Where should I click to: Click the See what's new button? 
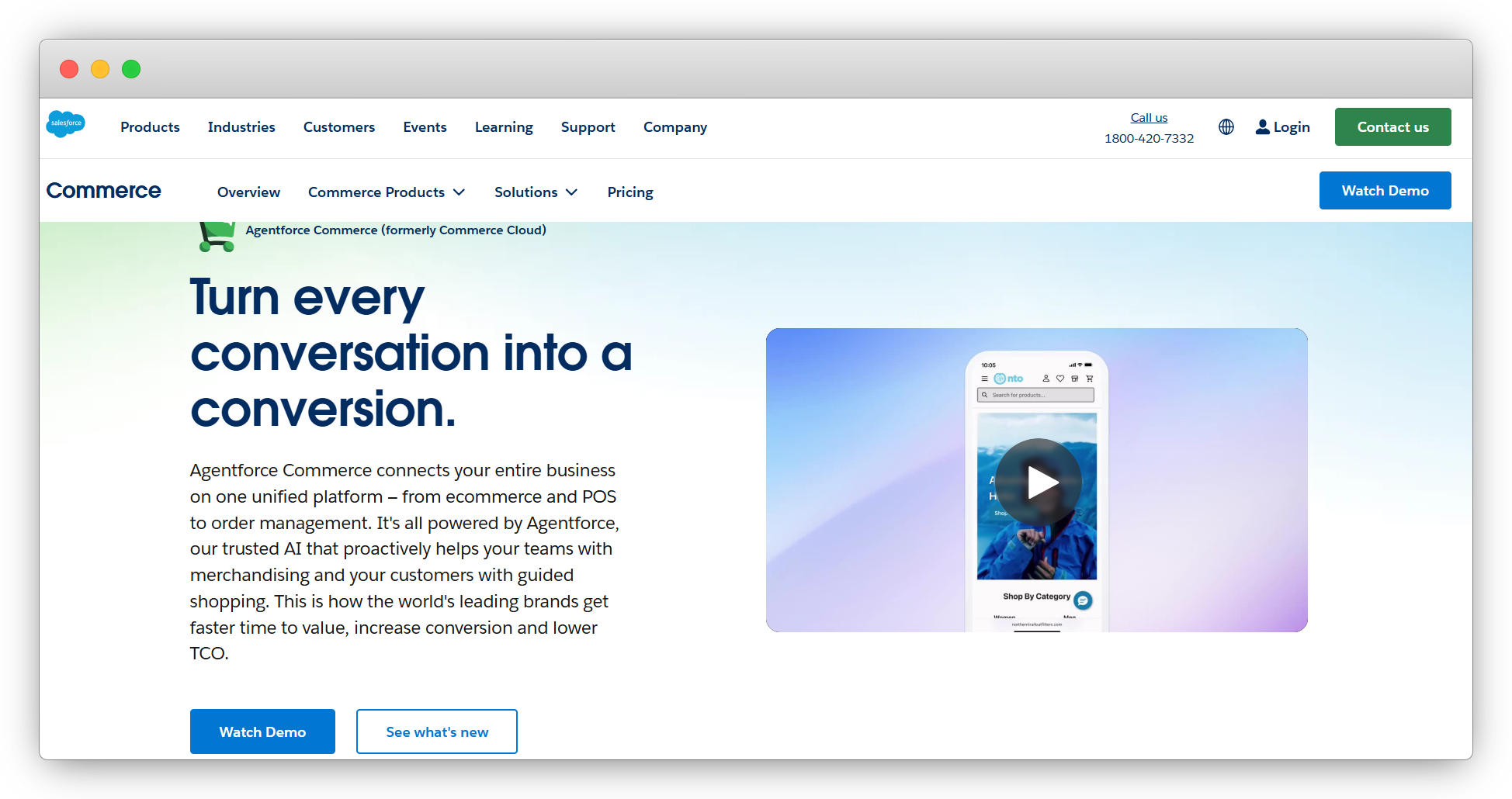click(x=437, y=732)
